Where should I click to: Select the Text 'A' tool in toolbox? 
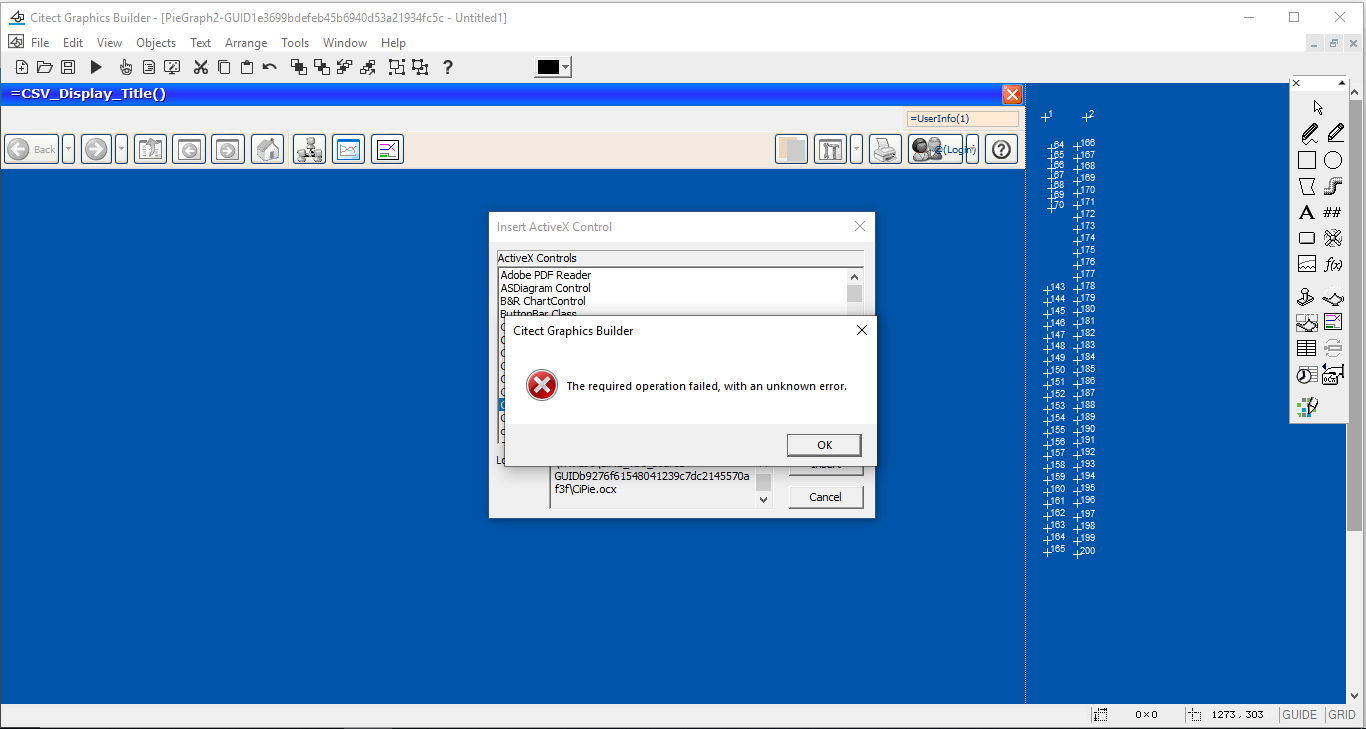pyautogui.click(x=1307, y=212)
